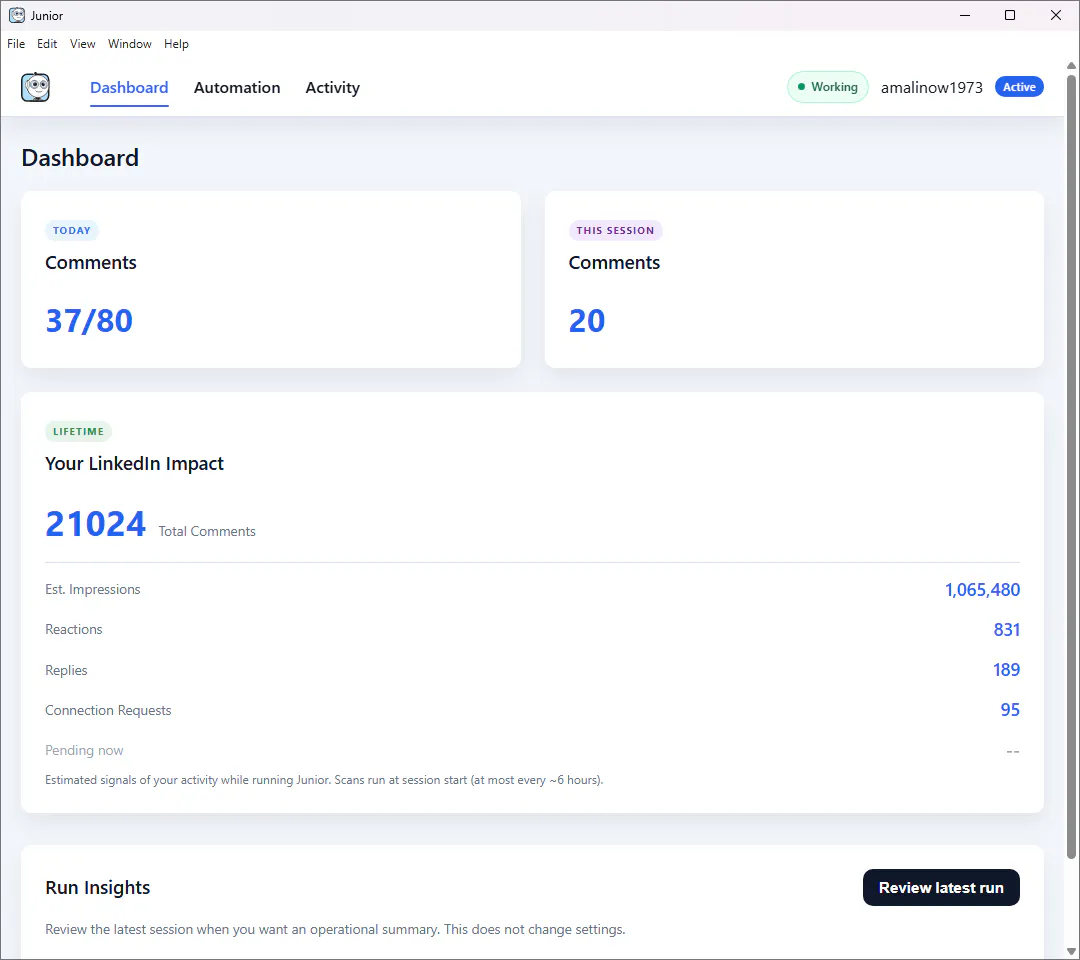Click the 21024 total comments number

(x=95, y=524)
